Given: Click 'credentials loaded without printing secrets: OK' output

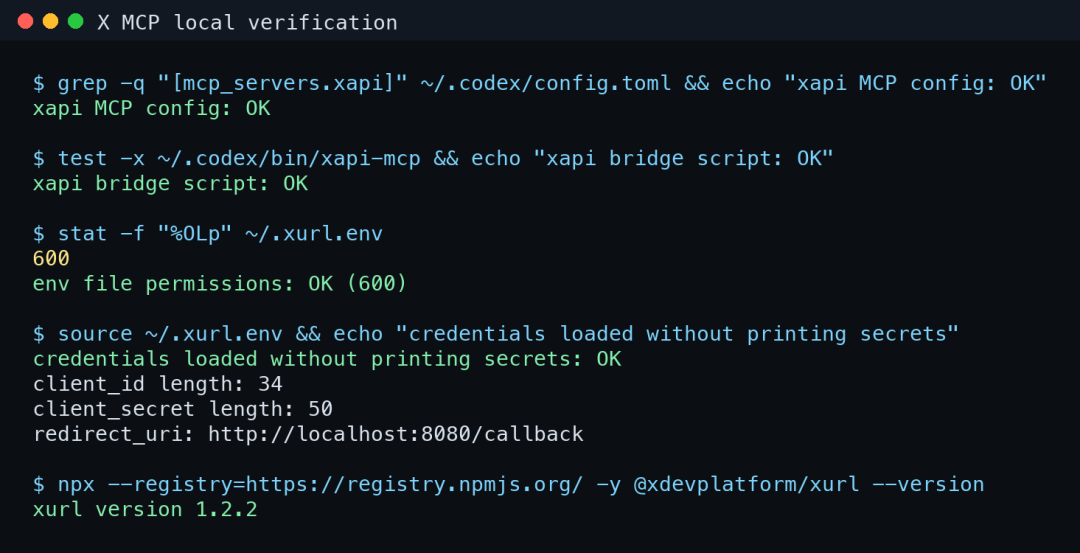Looking at the screenshot, I should (327, 359).
